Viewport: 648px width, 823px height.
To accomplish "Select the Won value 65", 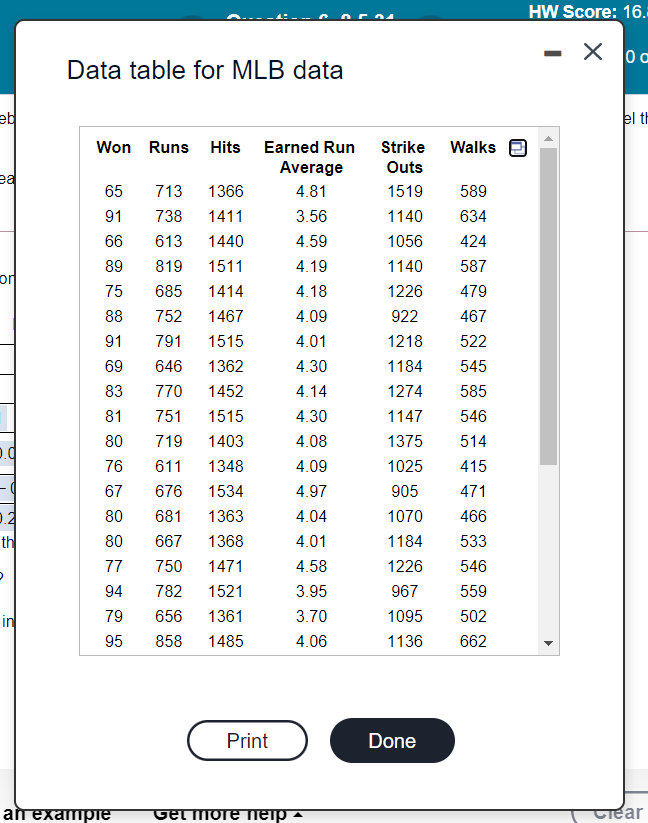I will click(x=113, y=191).
